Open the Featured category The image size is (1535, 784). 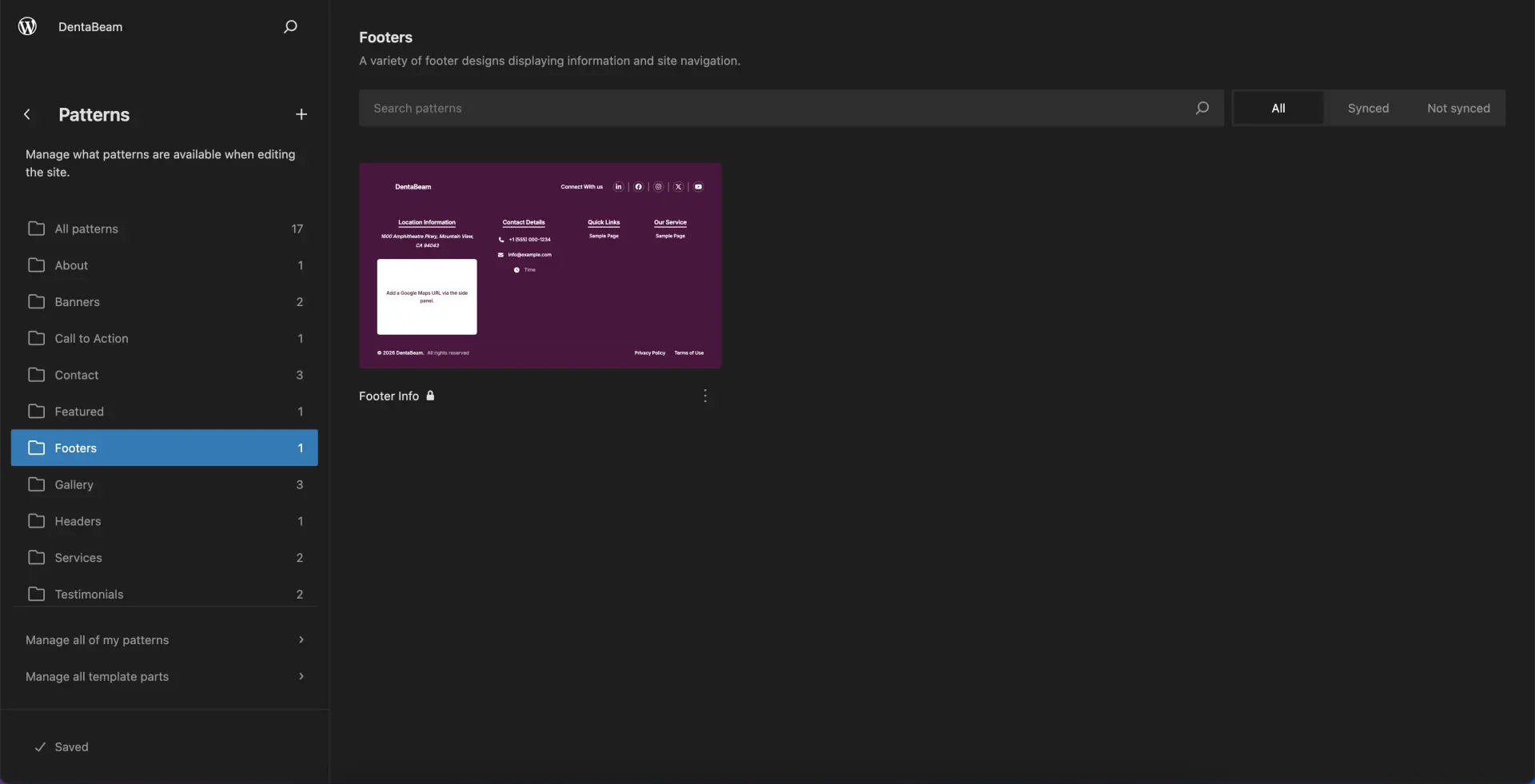[165, 412]
